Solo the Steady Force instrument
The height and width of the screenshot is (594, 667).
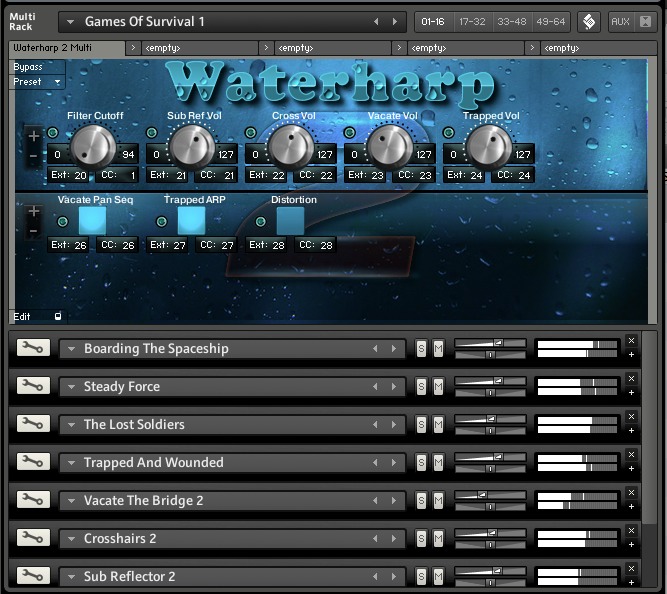421,387
